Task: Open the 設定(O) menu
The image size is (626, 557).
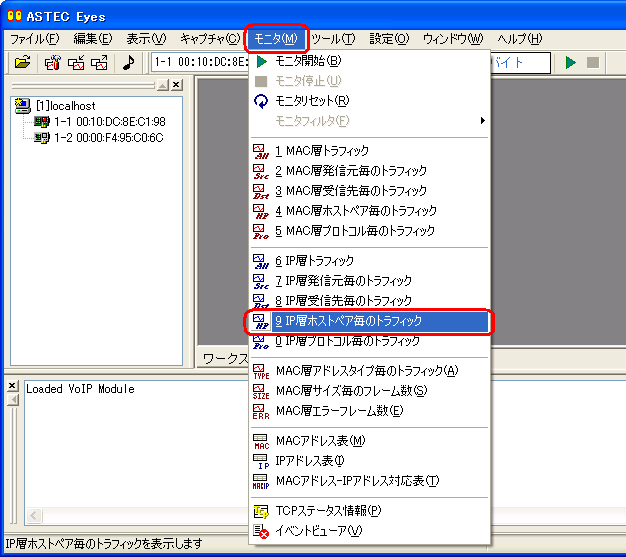Action: (x=389, y=39)
